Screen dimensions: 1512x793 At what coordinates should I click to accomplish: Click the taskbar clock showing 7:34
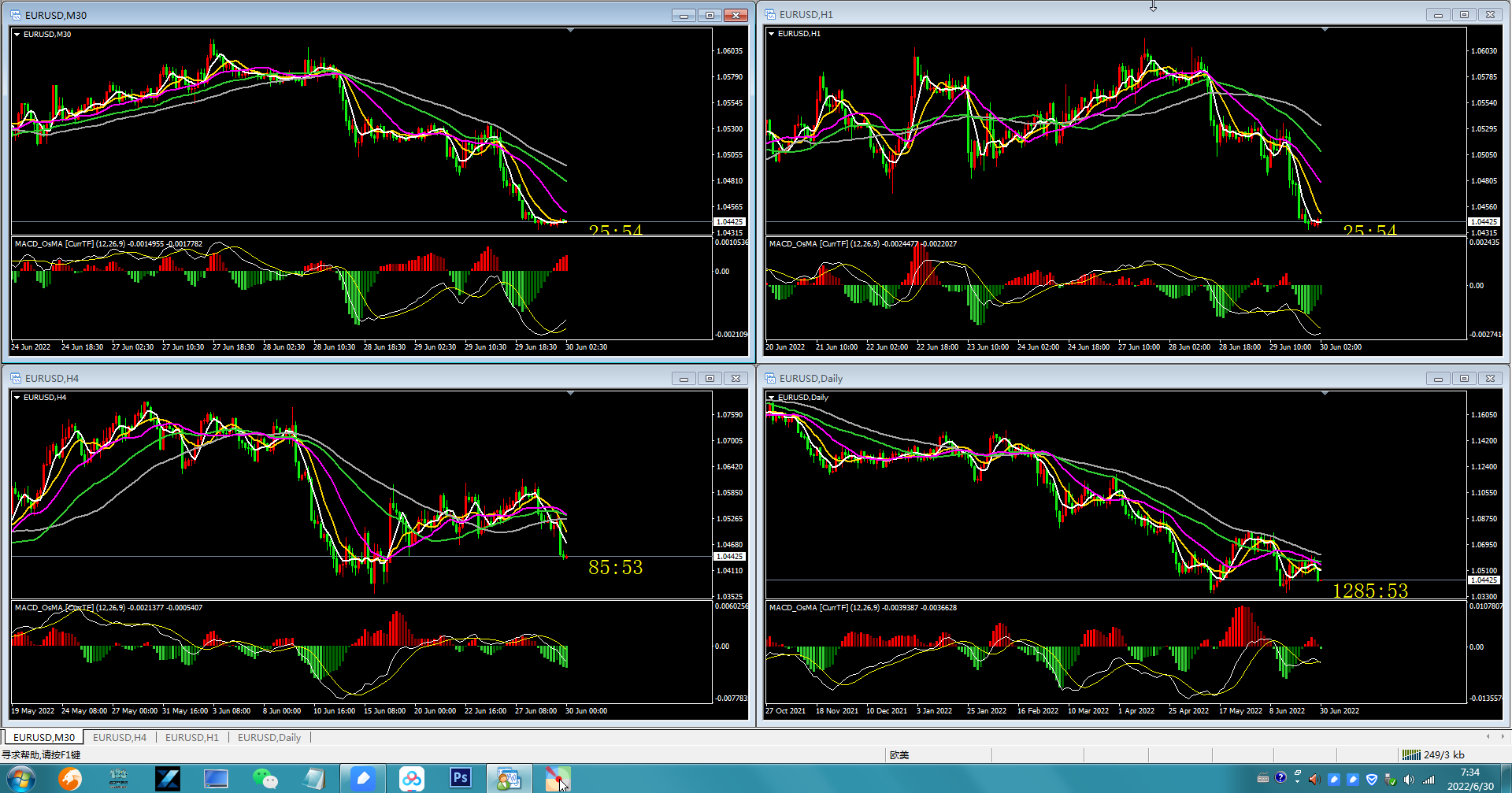coord(1469,773)
